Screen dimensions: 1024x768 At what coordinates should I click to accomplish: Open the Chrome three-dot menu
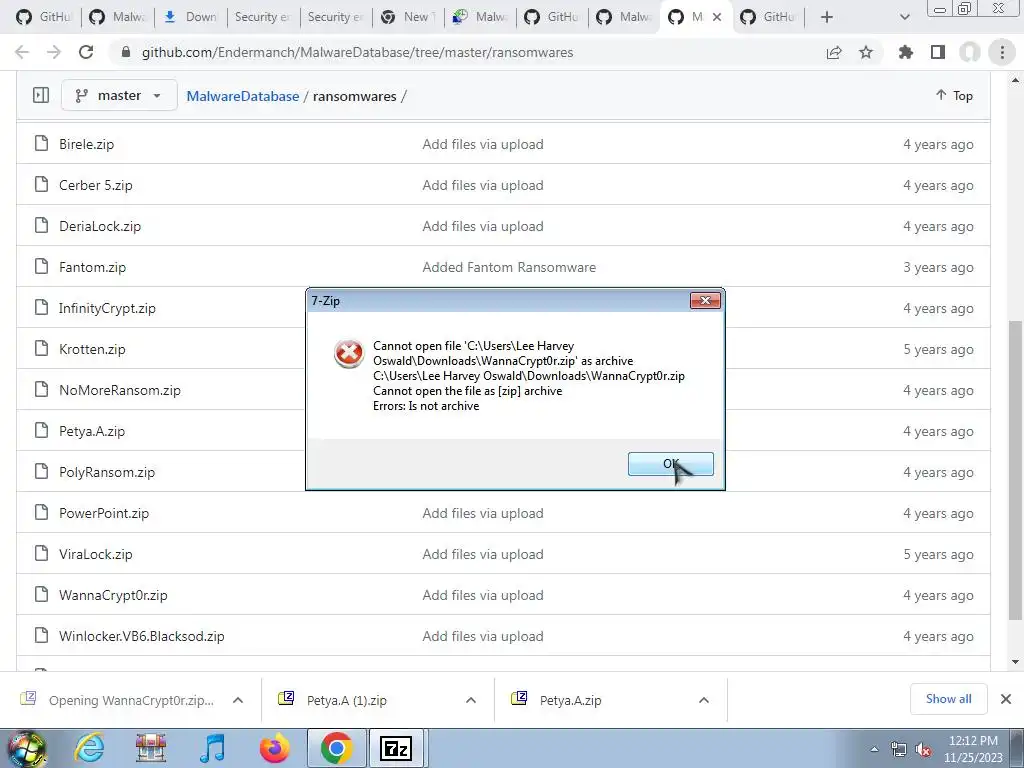(x=1002, y=52)
